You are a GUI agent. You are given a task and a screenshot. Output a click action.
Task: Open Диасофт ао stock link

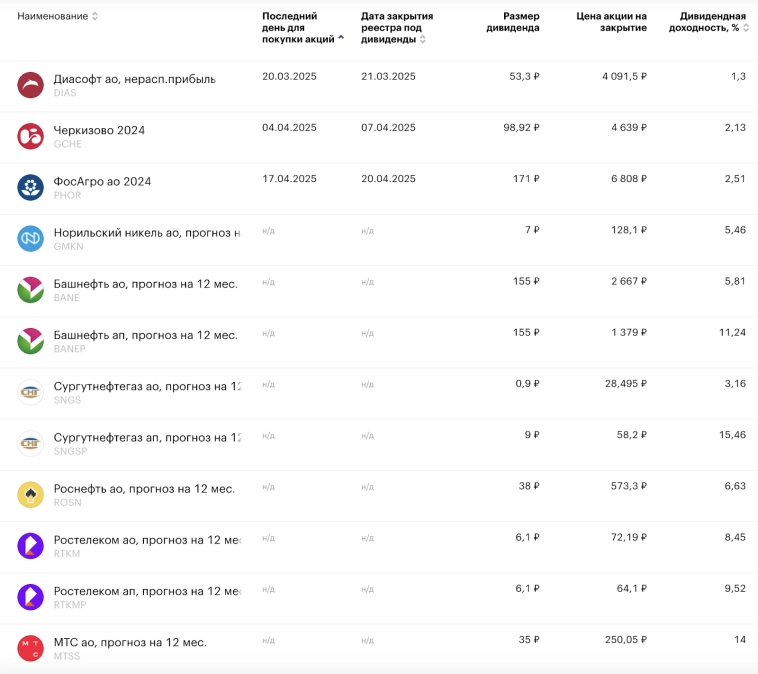[x=134, y=79]
